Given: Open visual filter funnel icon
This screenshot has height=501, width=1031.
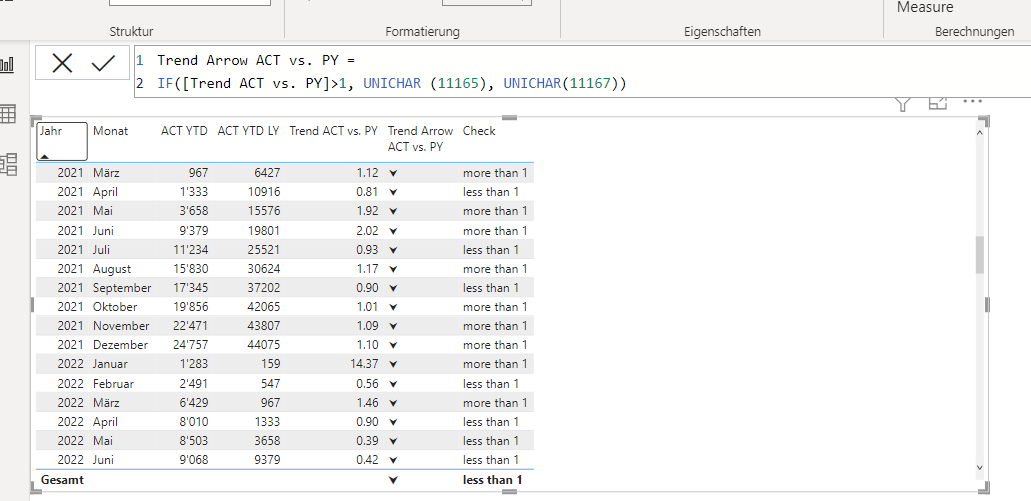Looking at the screenshot, I should click(x=903, y=103).
